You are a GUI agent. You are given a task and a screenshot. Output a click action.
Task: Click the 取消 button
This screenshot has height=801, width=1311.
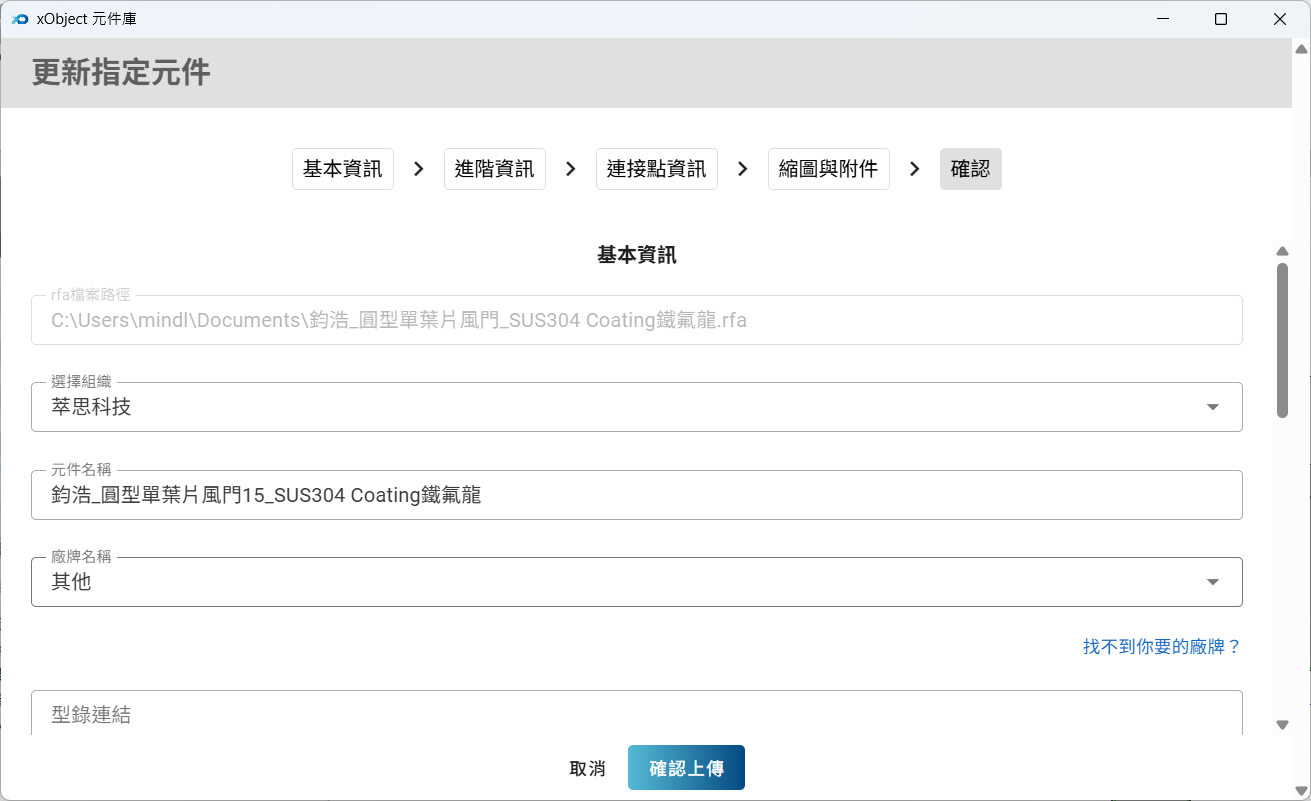587,768
